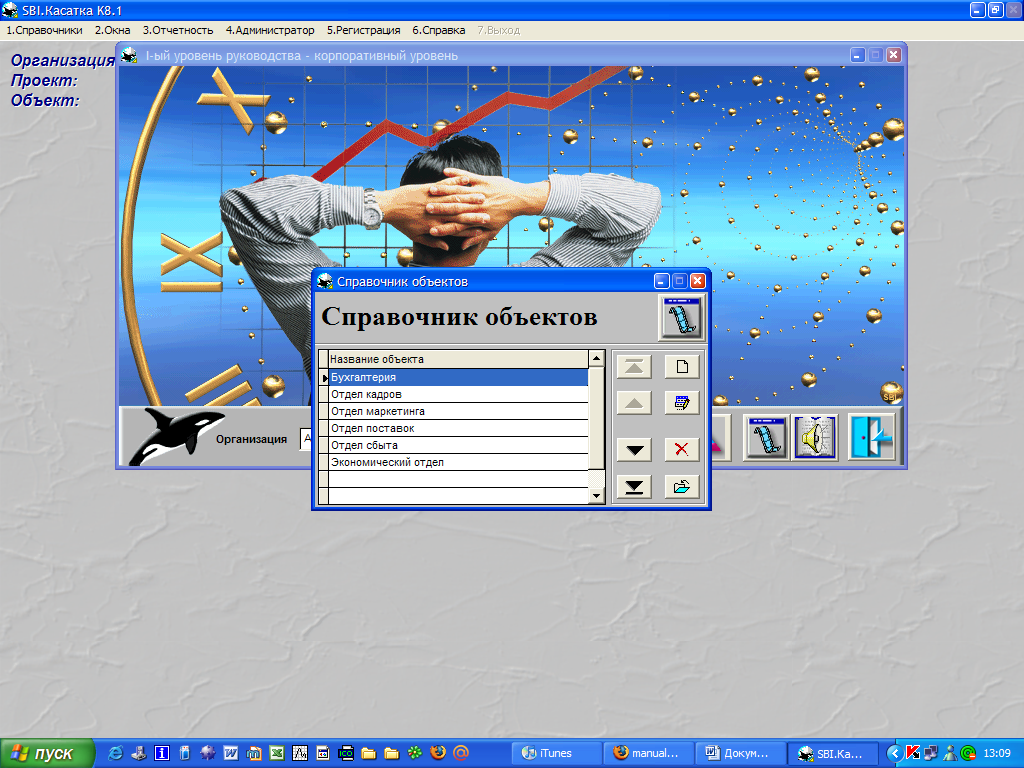The image size is (1024, 768).
Task: Jump to the first record with the top arrow button
Action: pyautogui.click(x=634, y=366)
